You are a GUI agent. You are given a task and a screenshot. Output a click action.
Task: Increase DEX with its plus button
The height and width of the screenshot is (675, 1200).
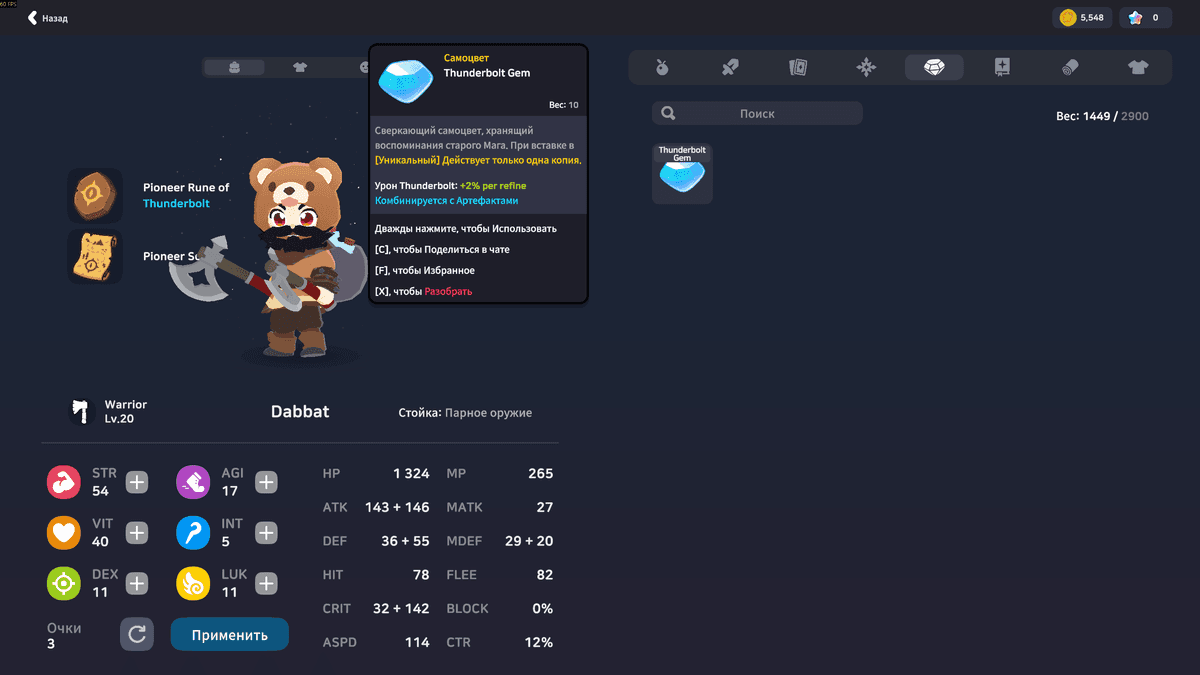137,583
